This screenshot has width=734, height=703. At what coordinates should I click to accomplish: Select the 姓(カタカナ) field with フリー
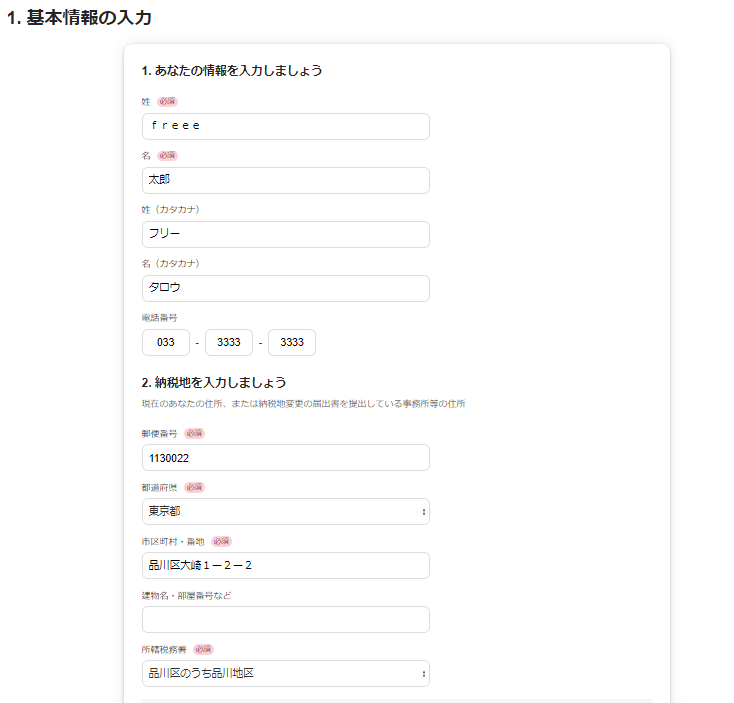286,234
